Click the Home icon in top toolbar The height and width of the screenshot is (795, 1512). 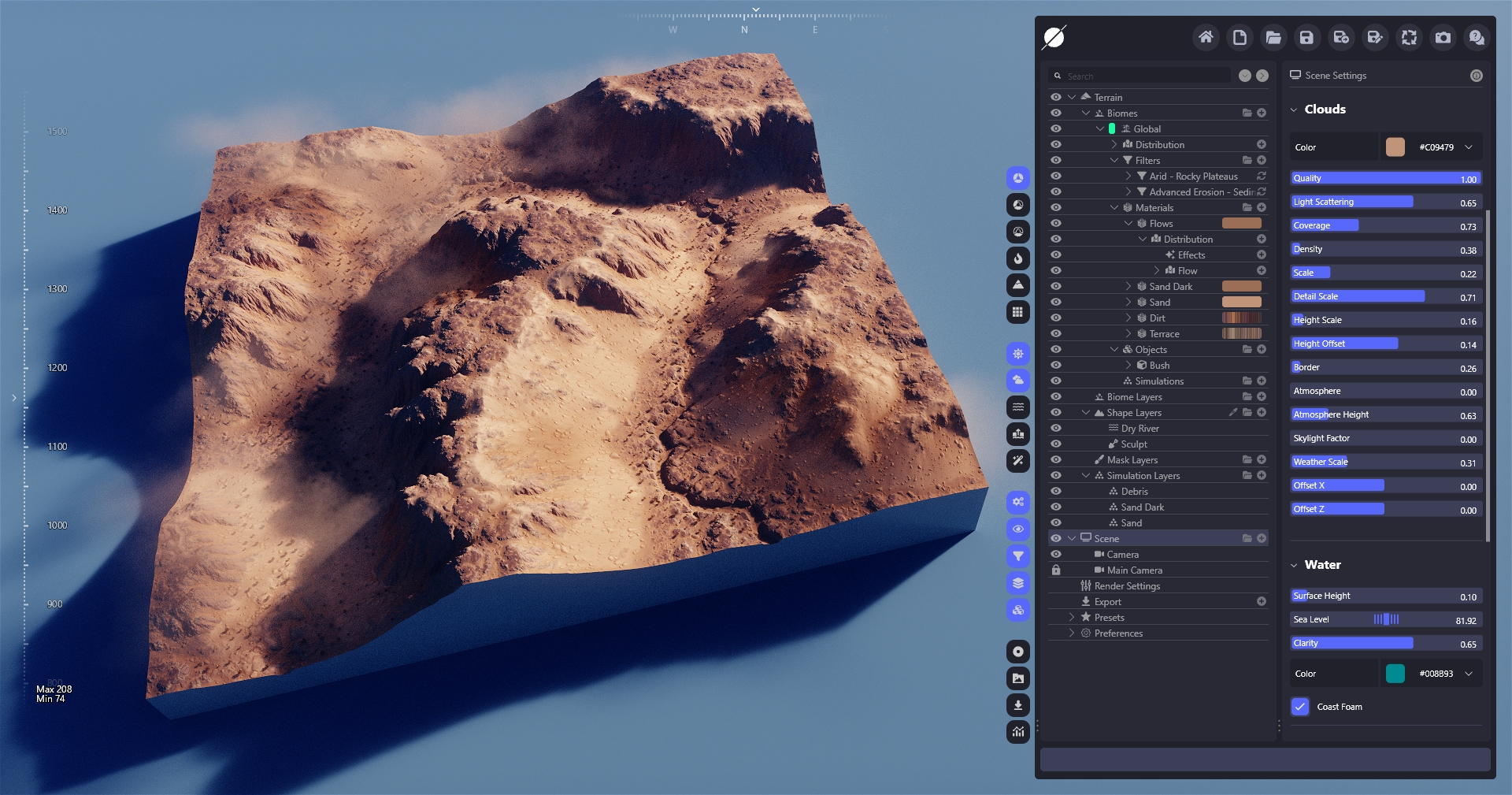[1206, 37]
